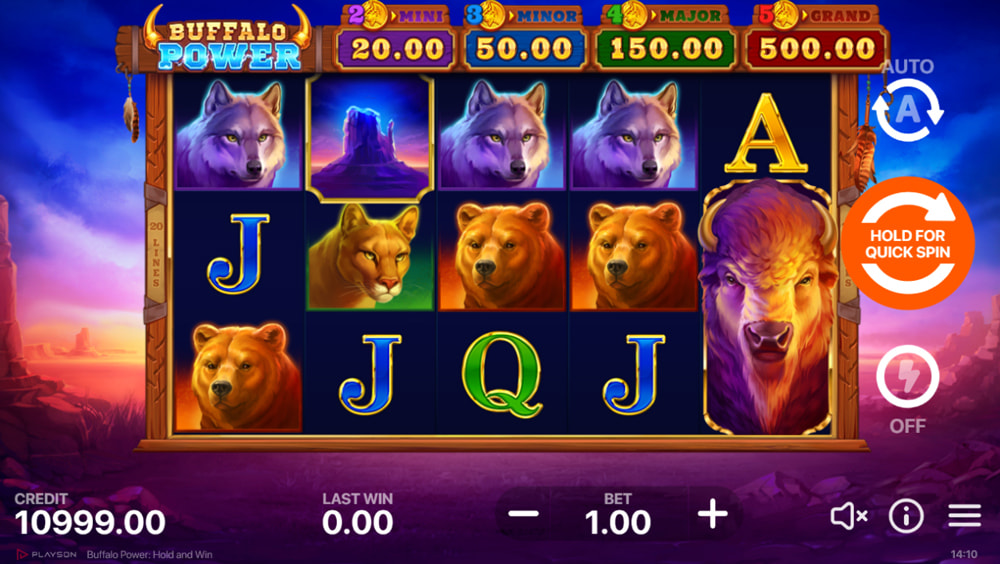Decrease bet with the minus button
The height and width of the screenshot is (564, 1000).
coord(524,514)
